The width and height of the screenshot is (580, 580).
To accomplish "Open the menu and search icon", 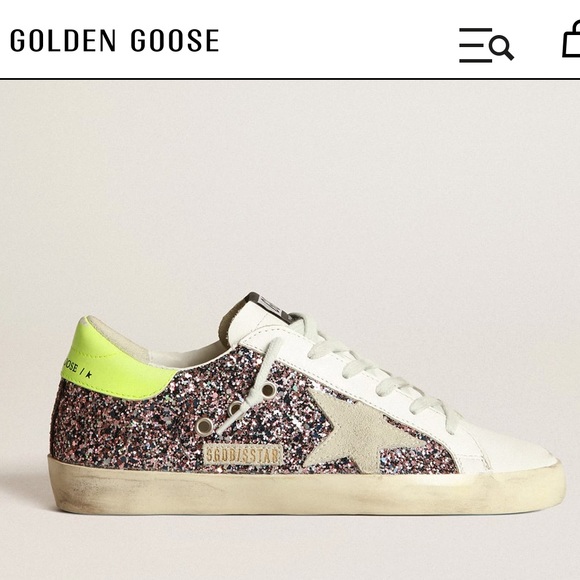I will tap(486, 45).
